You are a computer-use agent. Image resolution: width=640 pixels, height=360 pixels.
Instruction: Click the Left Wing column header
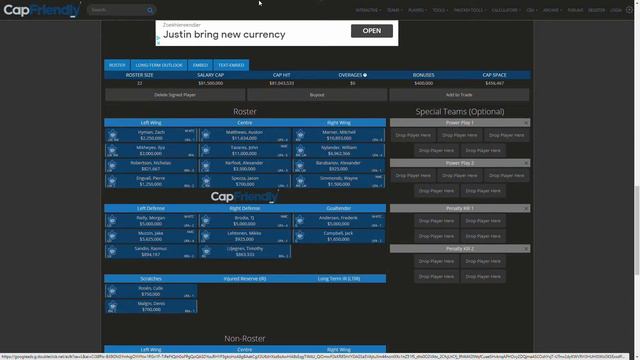pyautogui.click(x=151, y=123)
